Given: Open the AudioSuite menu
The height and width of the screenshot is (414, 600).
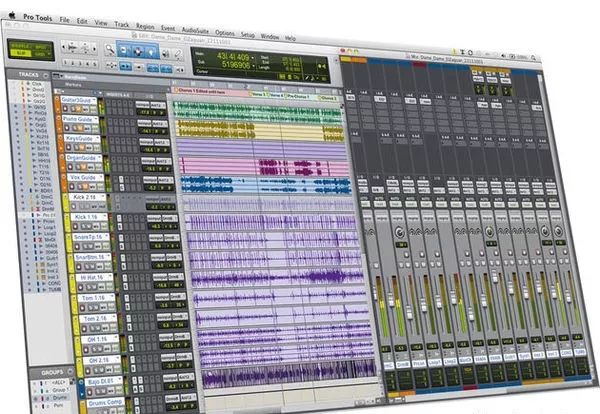Looking at the screenshot, I should (195, 31).
